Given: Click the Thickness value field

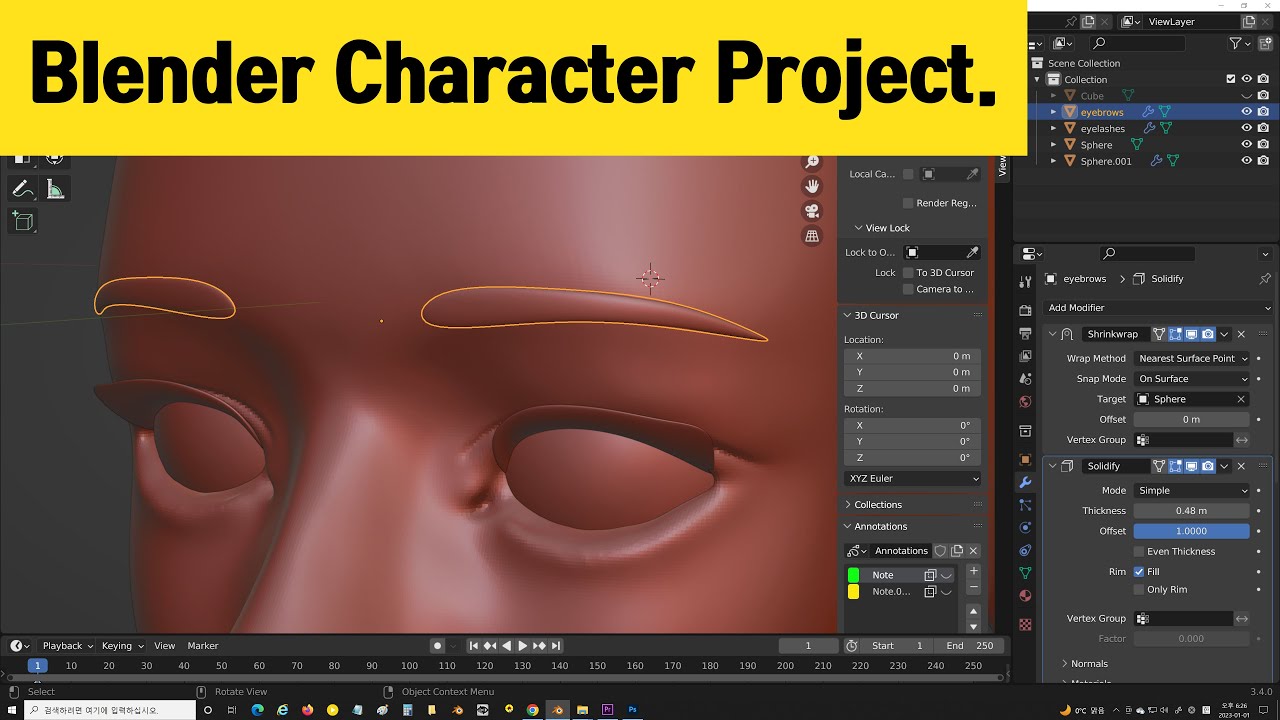Looking at the screenshot, I should (x=1191, y=511).
